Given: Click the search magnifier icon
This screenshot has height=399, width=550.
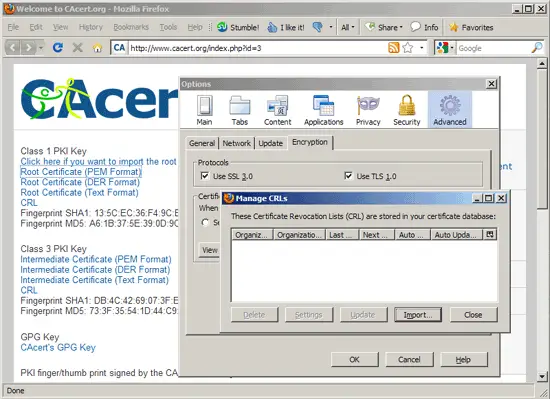Looking at the screenshot, I should click(537, 48).
